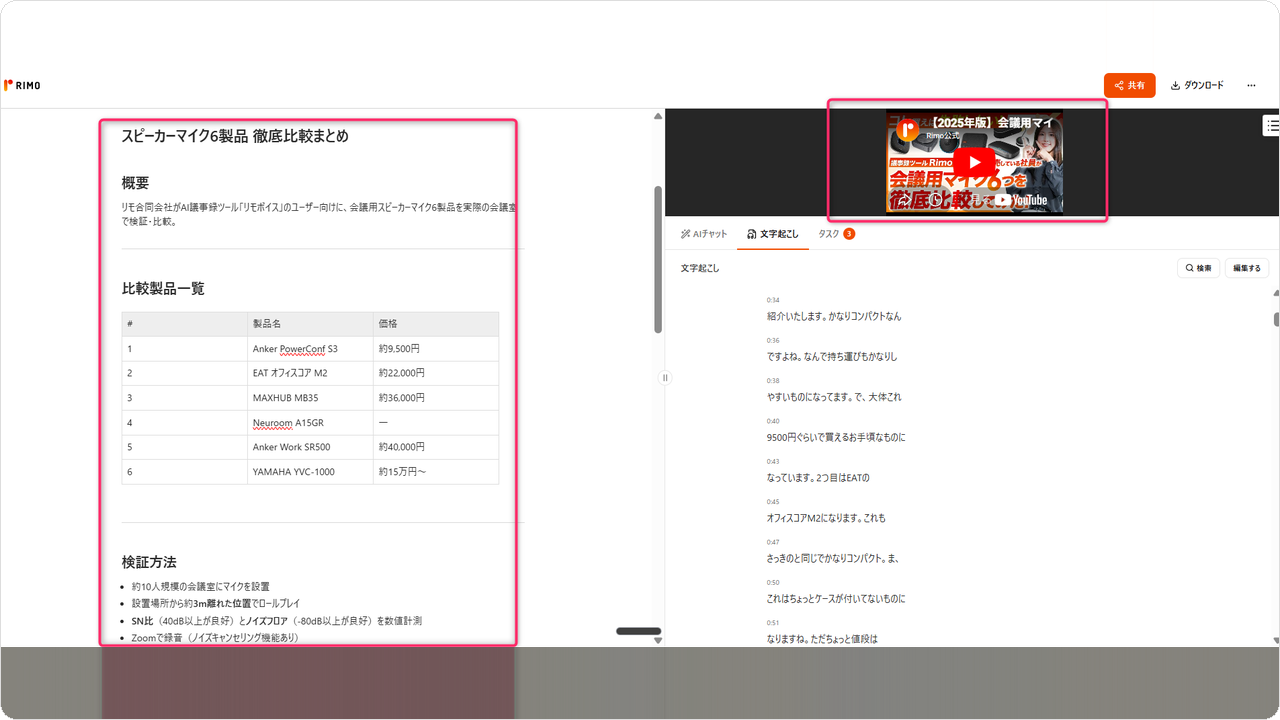Click the YAMAHA YVC-1000 table cell

tap(310, 472)
